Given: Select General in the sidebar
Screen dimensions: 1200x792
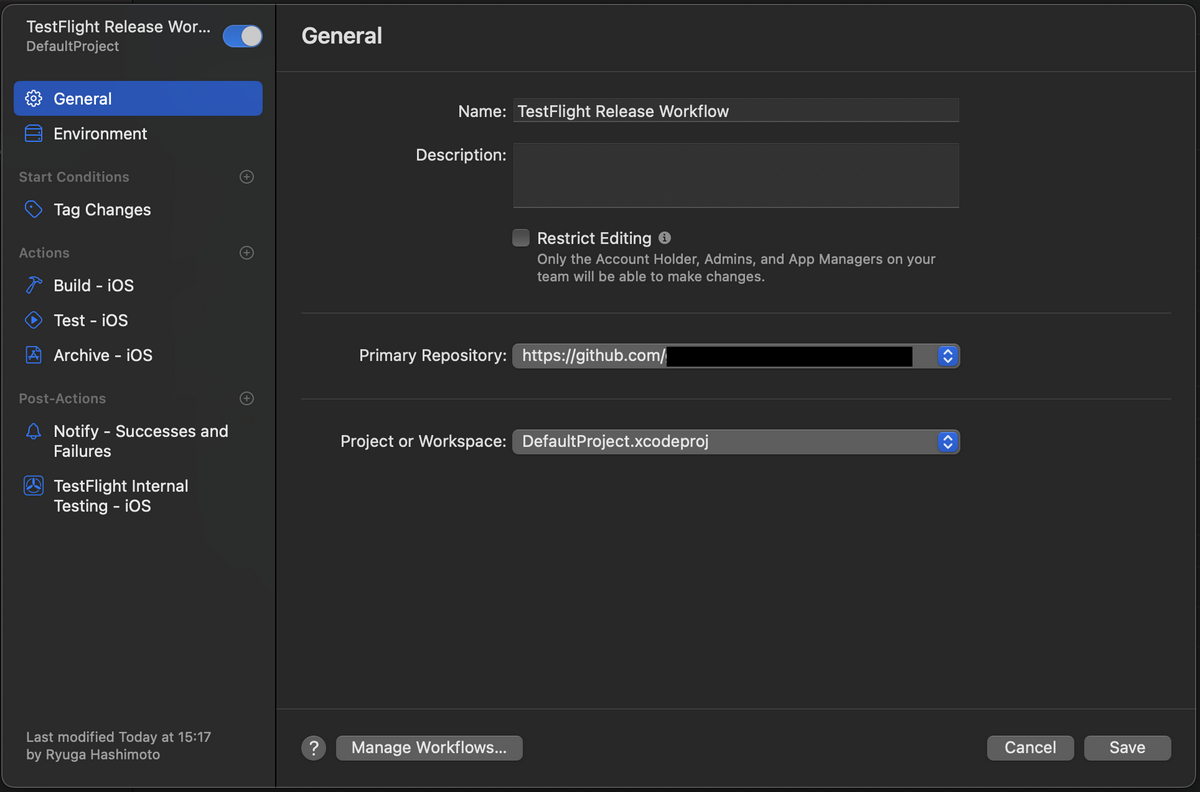Looking at the screenshot, I should (138, 98).
